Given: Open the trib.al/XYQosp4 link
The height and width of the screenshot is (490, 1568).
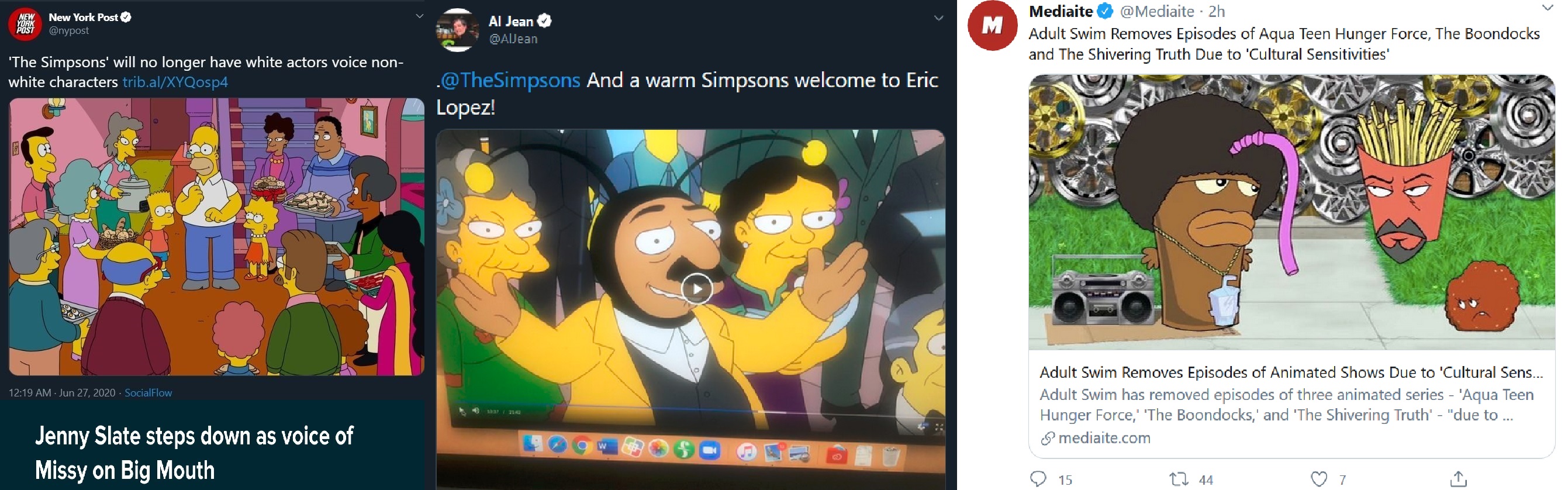Looking at the screenshot, I should pyautogui.click(x=175, y=81).
